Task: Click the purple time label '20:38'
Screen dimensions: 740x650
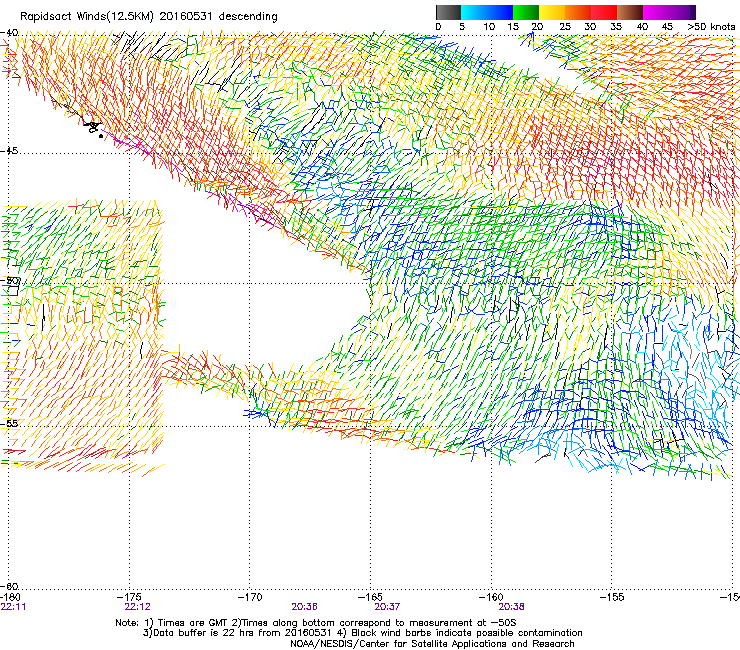Action: (512, 607)
